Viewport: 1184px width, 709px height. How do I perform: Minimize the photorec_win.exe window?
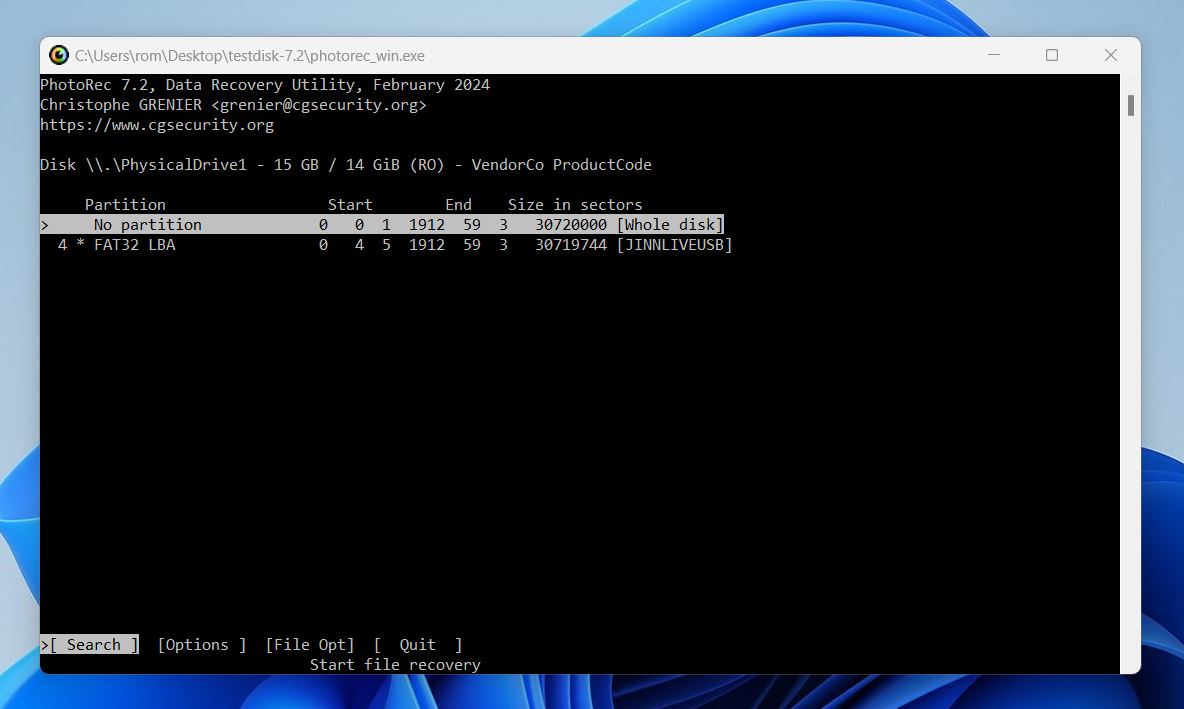[994, 55]
